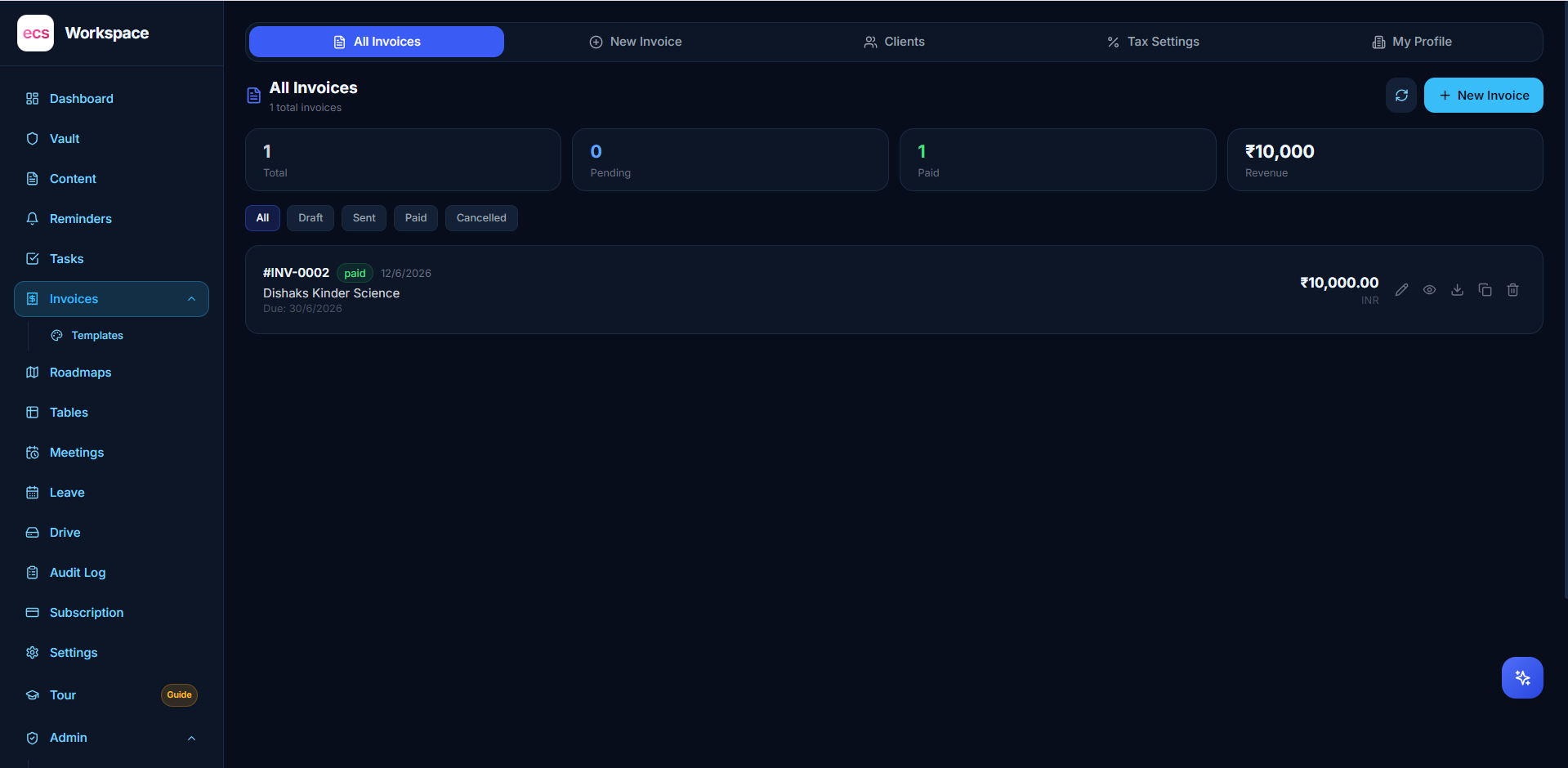
Task: Click the Pending count stat card
Action: [730, 160]
